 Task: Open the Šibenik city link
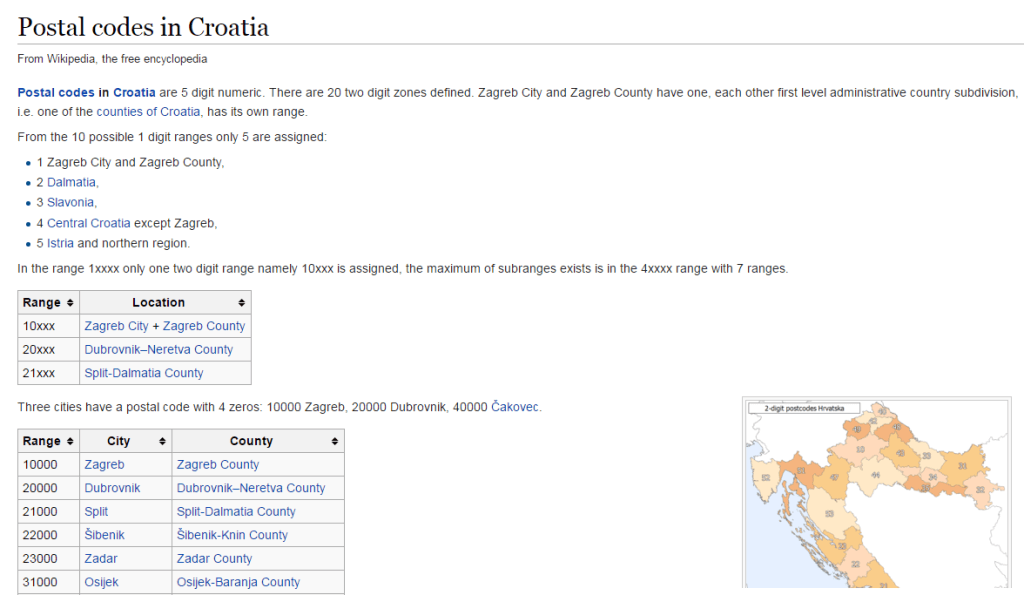[106, 535]
